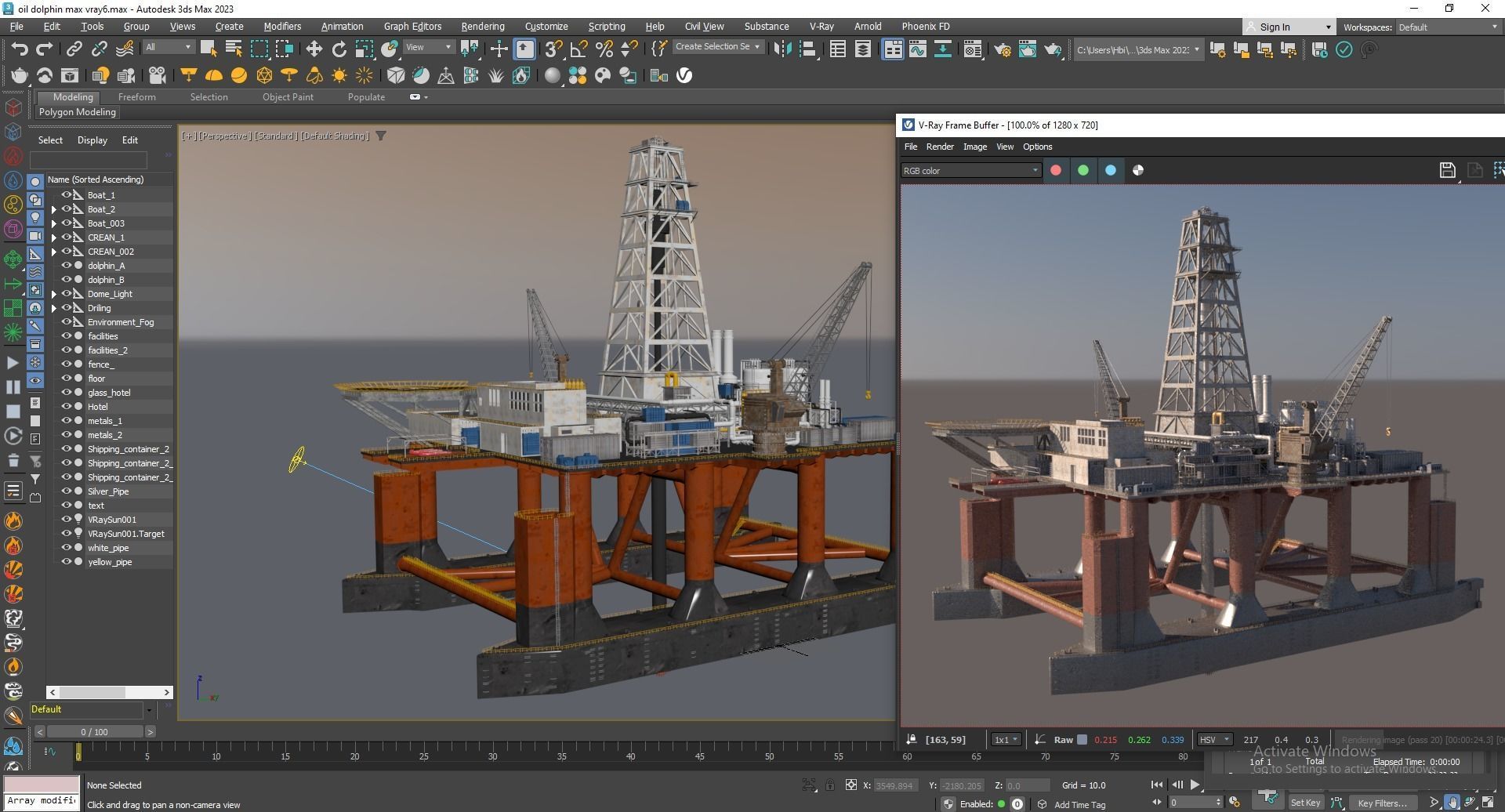The image size is (1505, 812).
Task: Open the selection filter All dropdown
Action: [x=168, y=47]
